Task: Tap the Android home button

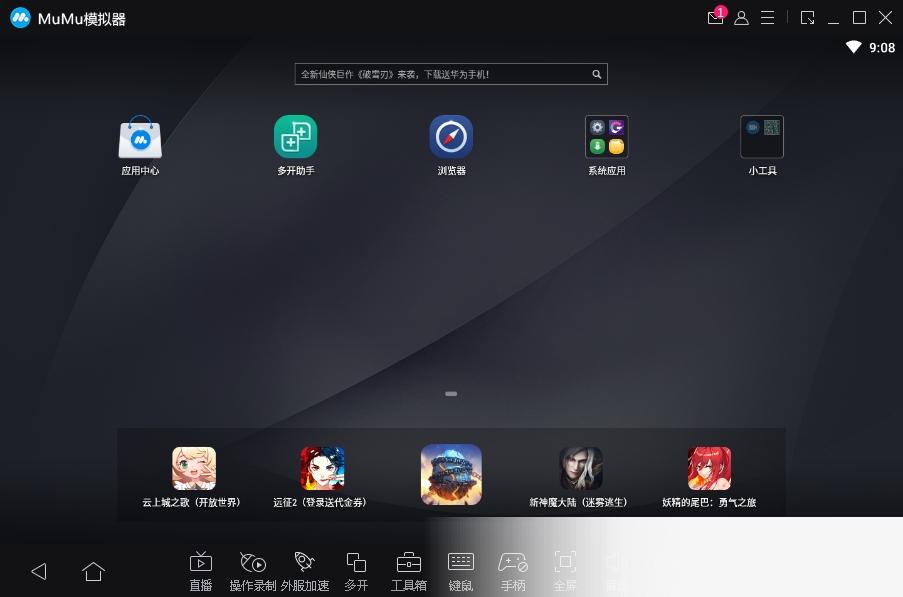Action: 93,571
